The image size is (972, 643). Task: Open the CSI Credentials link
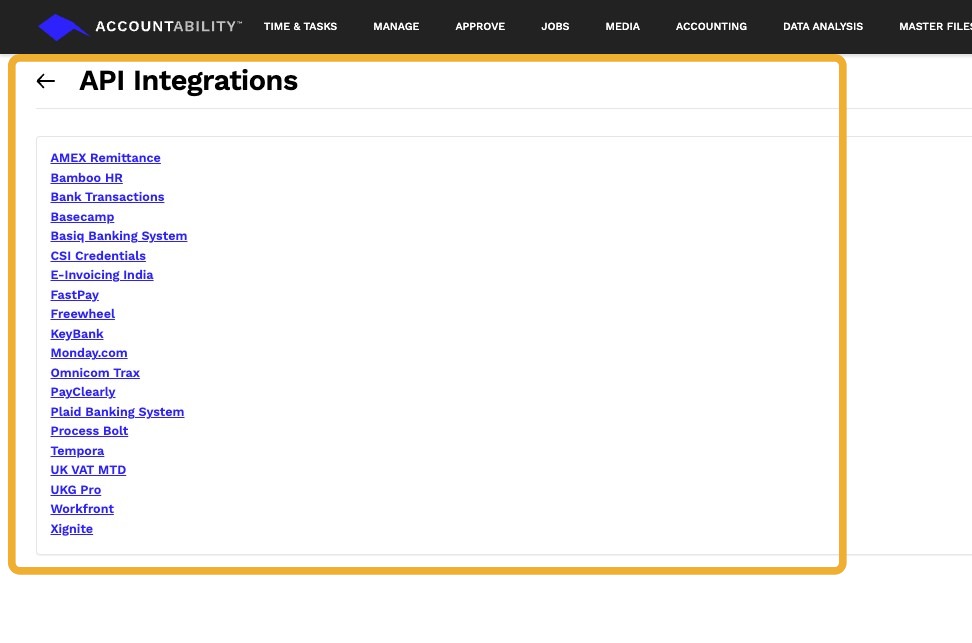[98, 256]
